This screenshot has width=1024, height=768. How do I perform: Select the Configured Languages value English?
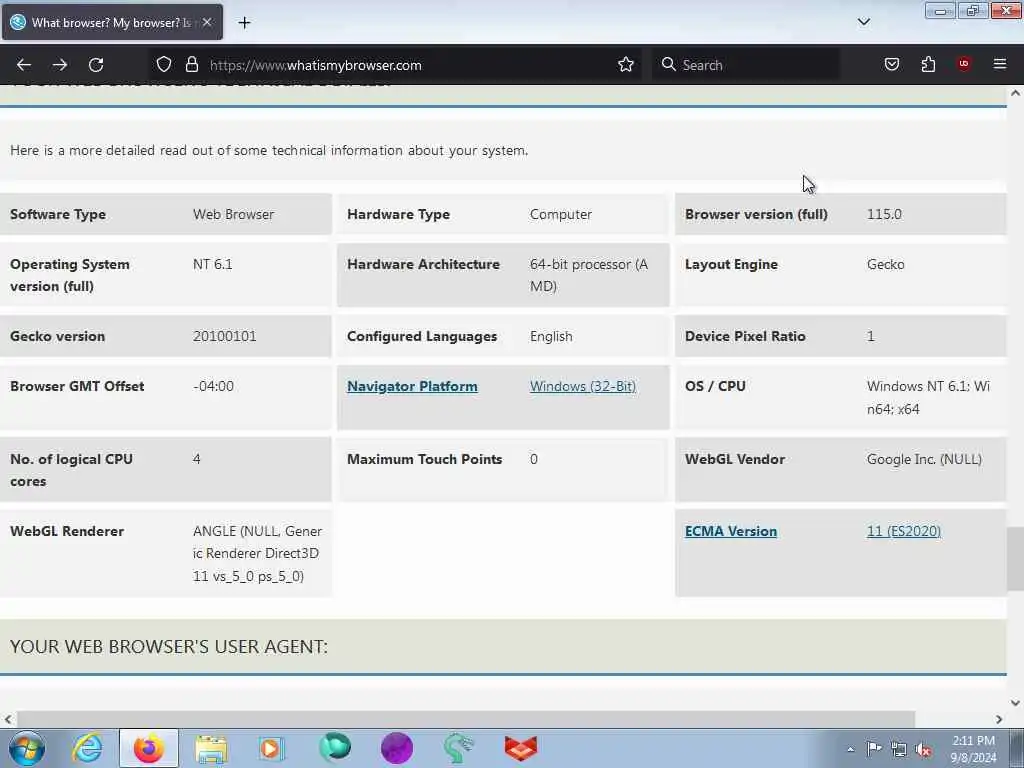coord(551,336)
